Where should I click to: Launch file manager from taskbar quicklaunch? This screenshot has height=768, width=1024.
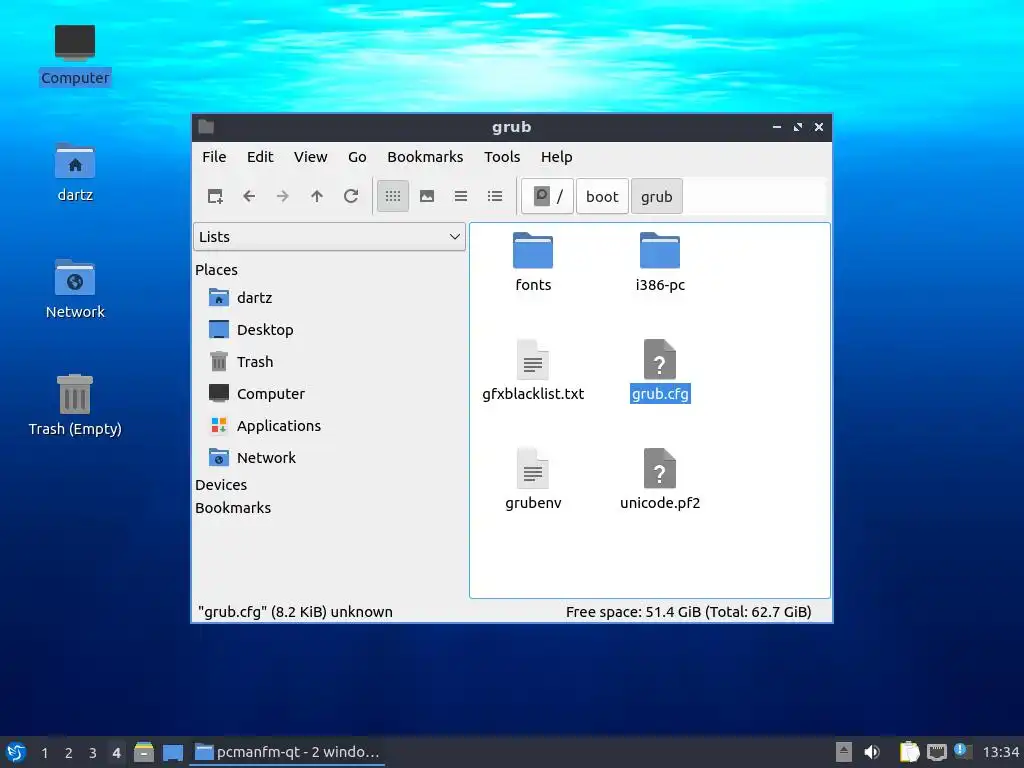(x=144, y=752)
